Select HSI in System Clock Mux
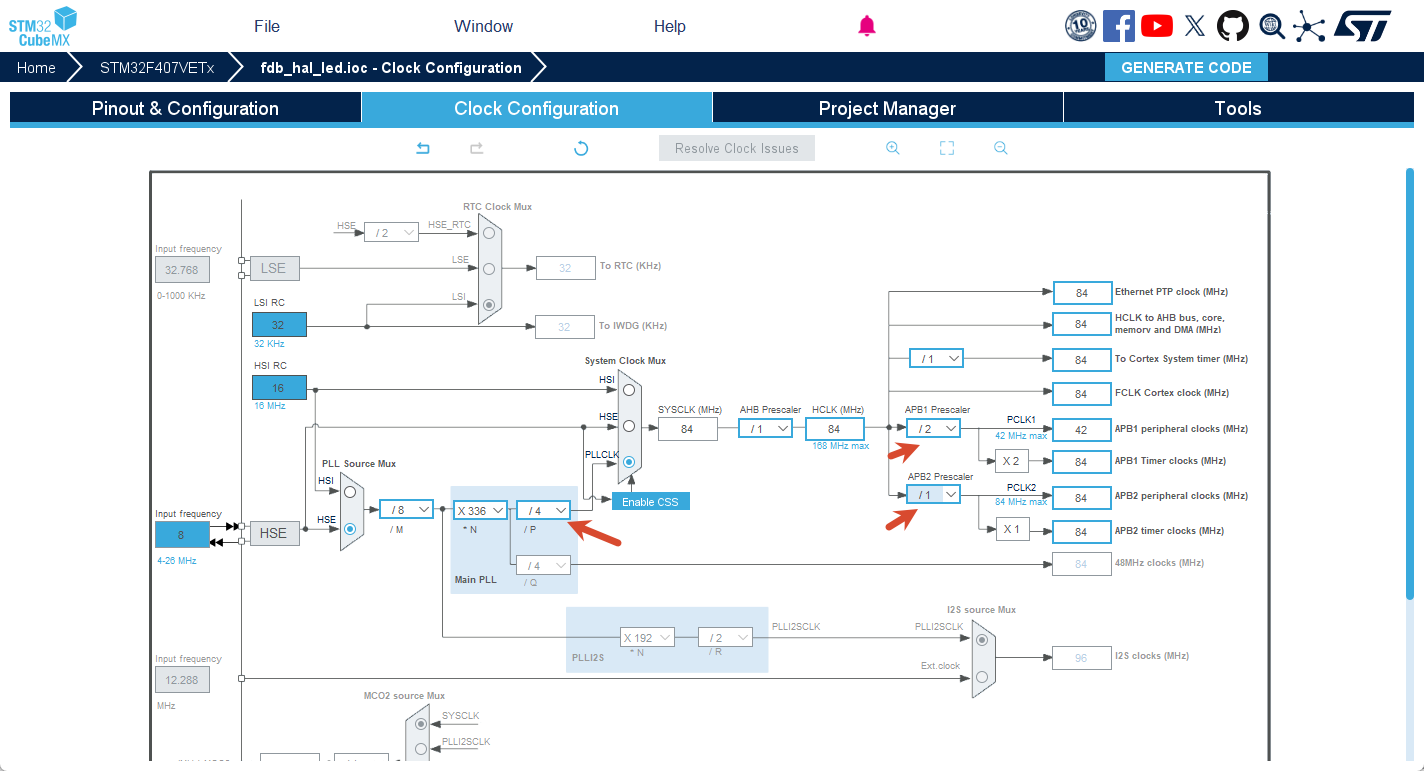 (x=628, y=390)
